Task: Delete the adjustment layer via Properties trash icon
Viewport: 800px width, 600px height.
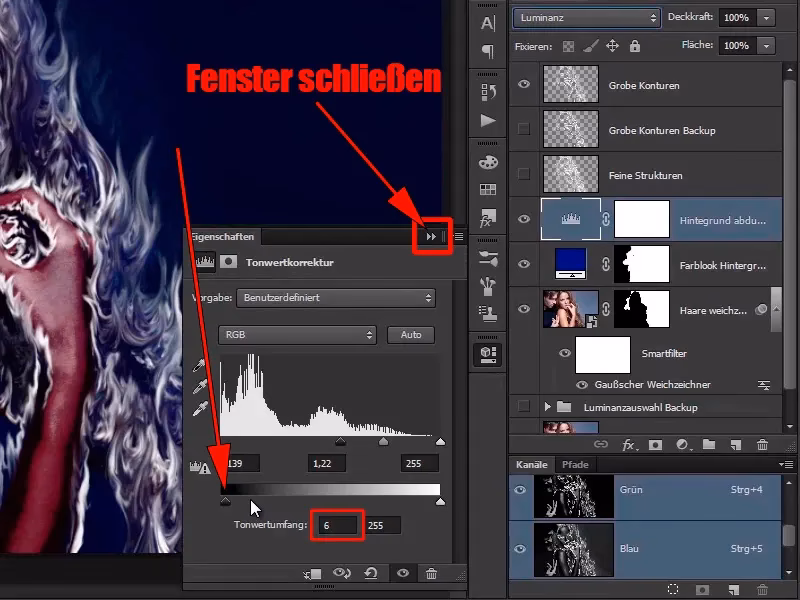Action: click(x=431, y=574)
